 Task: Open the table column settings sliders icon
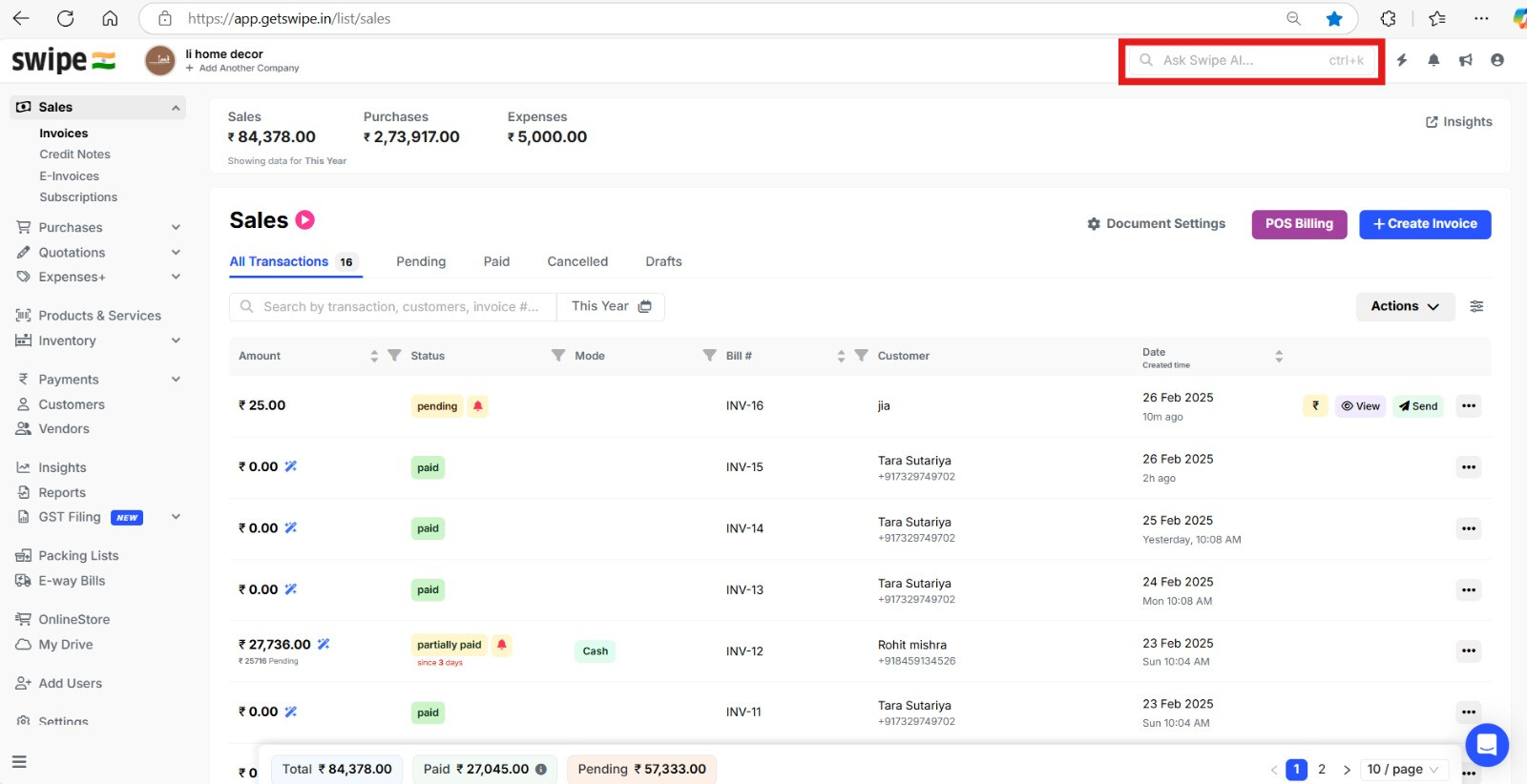click(x=1476, y=306)
